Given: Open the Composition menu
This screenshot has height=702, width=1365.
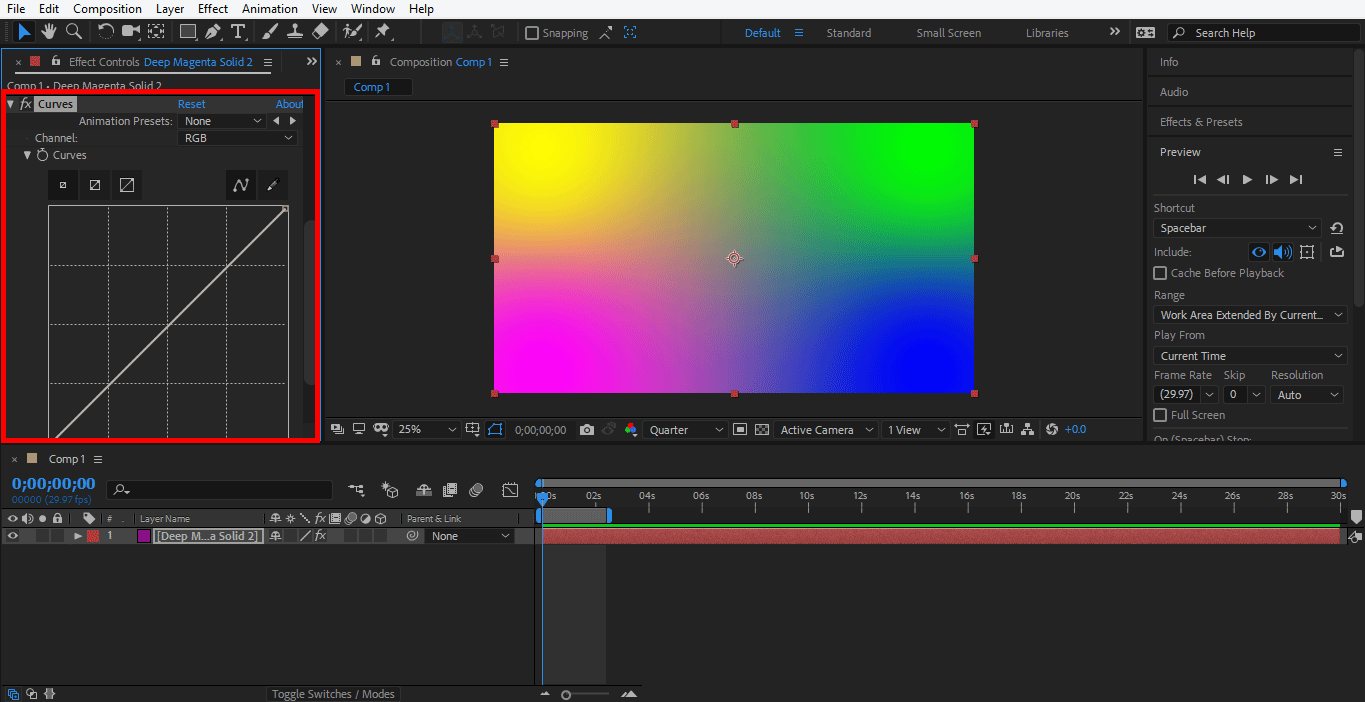Looking at the screenshot, I should pyautogui.click(x=107, y=9).
